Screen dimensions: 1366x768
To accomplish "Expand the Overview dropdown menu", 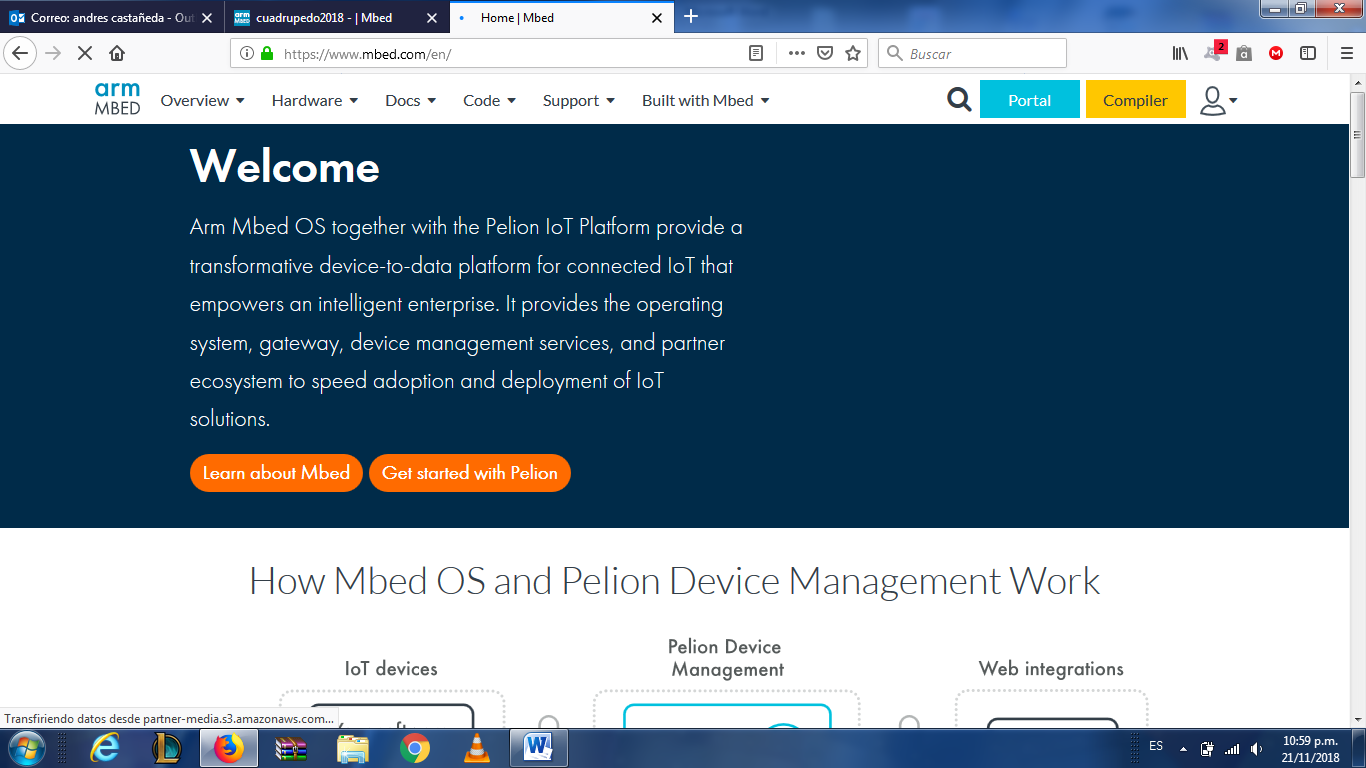I will (x=202, y=100).
